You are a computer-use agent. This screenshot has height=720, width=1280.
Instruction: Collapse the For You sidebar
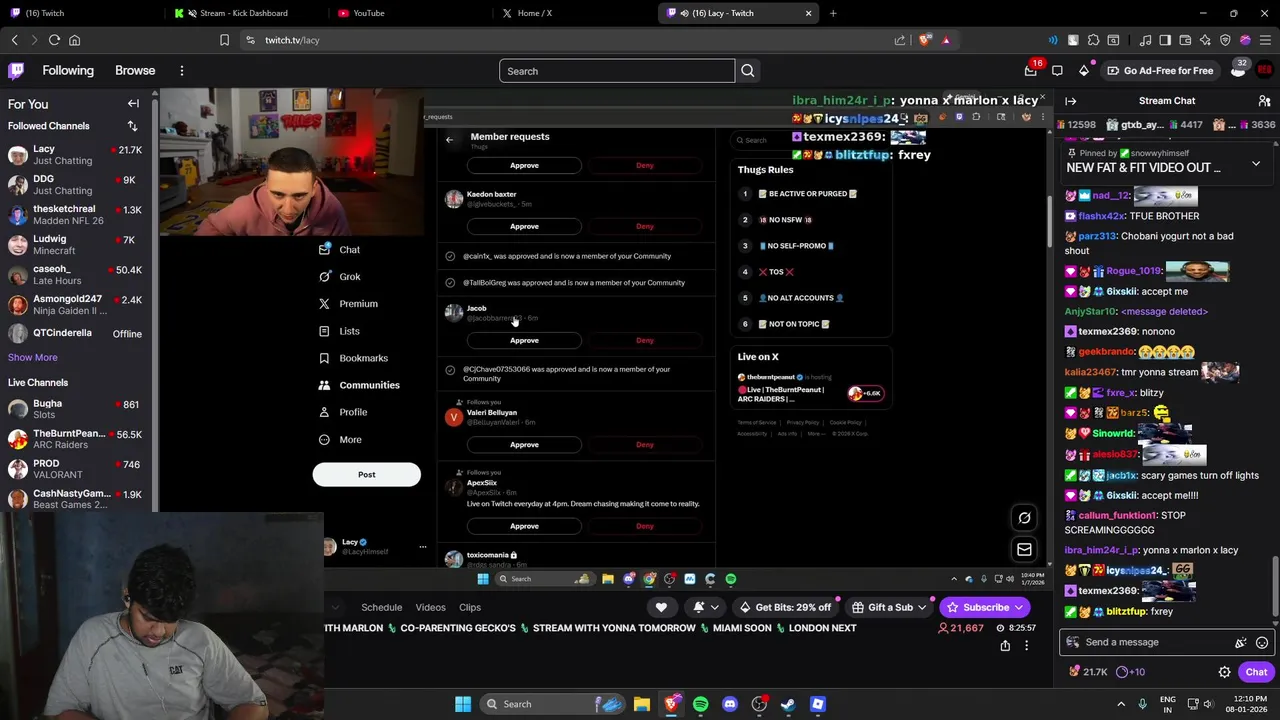pyautogui.click(x=133, y=104)
